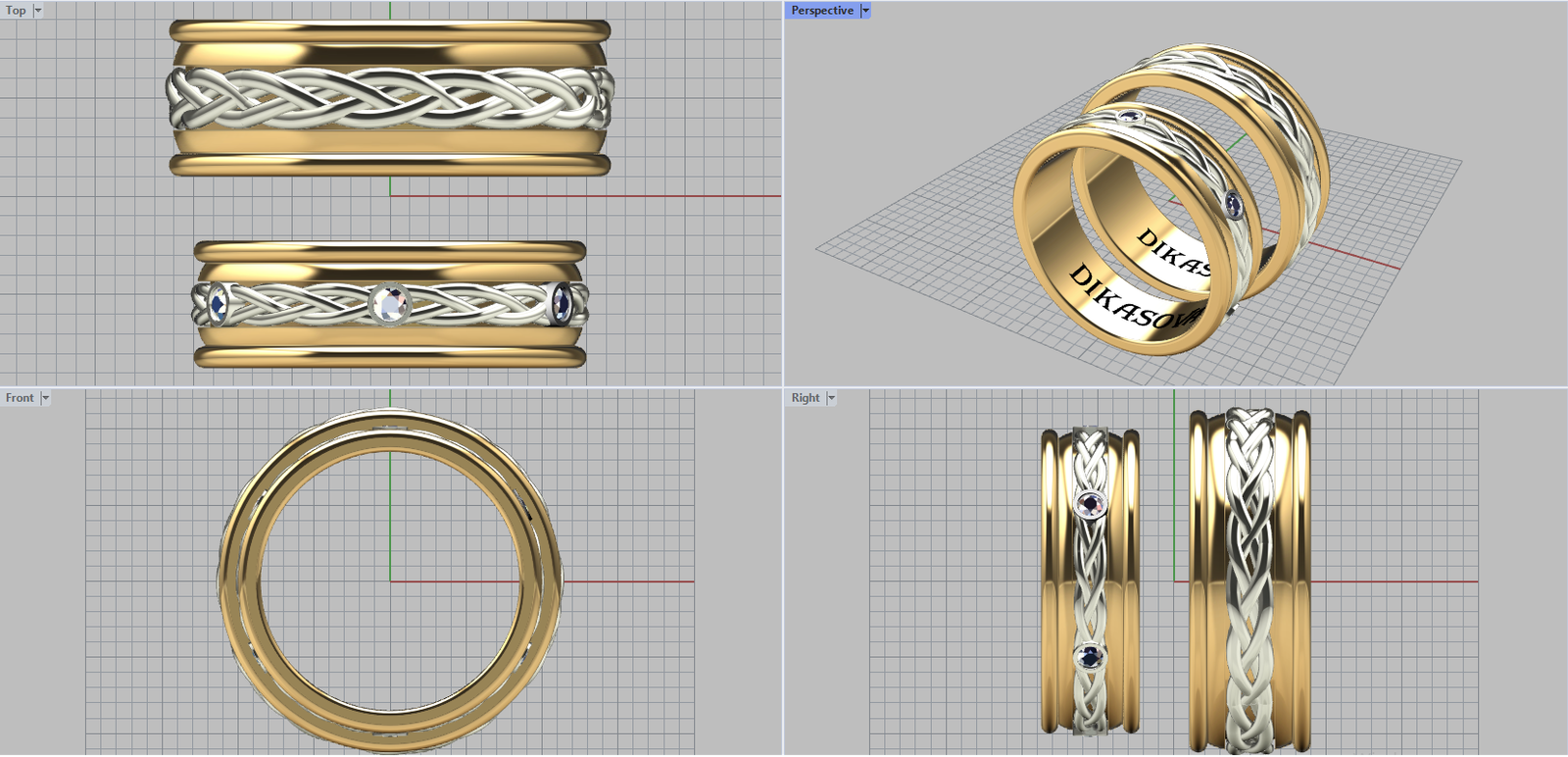Click the wide ring's braid in Right view

coord(1249,579)
